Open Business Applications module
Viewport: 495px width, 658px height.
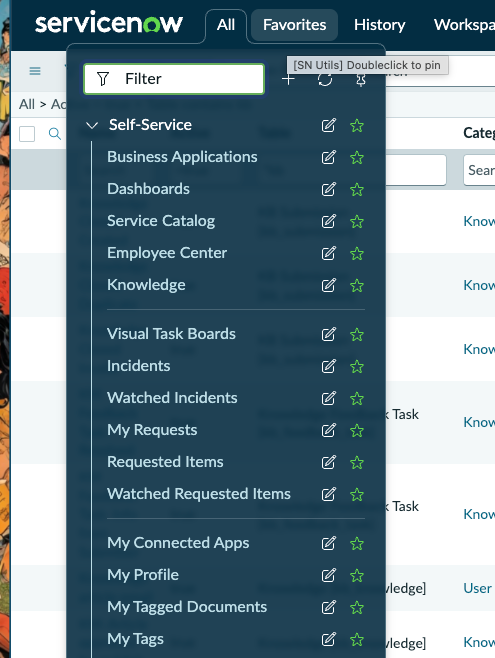tap(182, 157)
